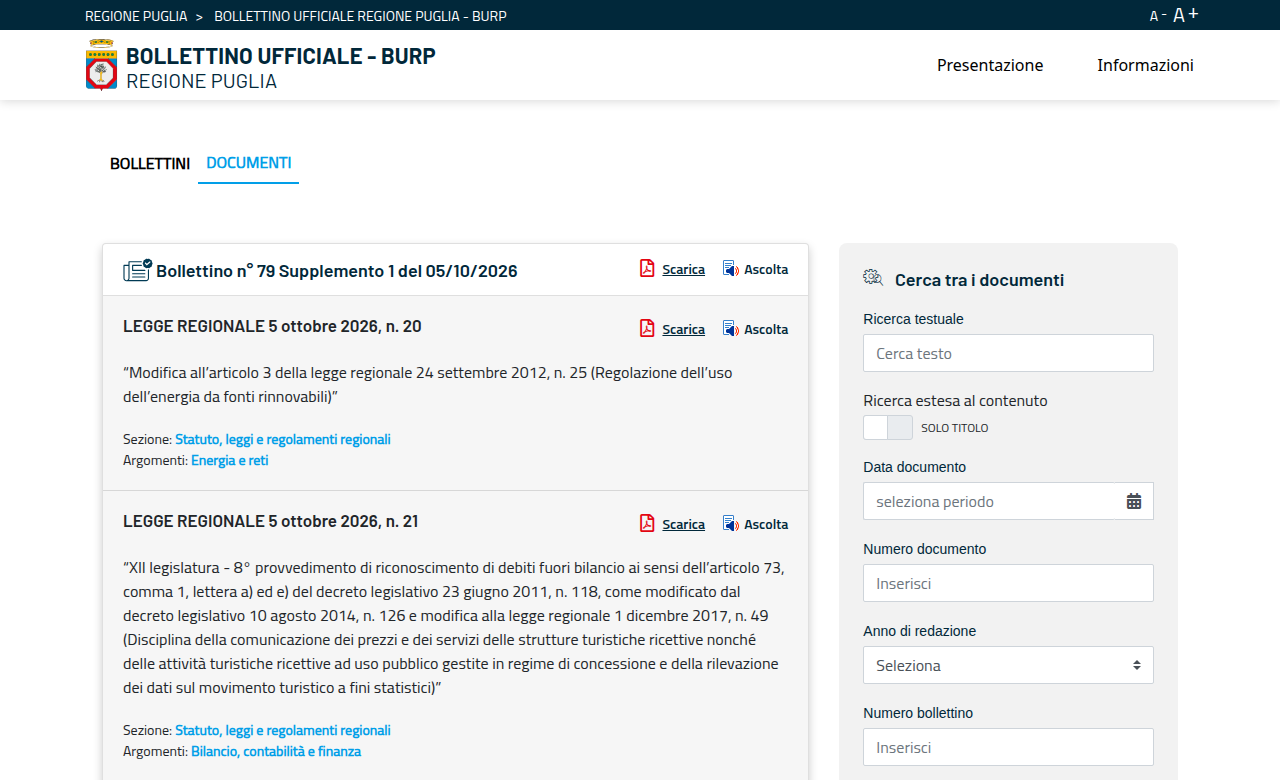The image size is (1280, 780).
Task: Open Bollettino Ufficiale Regione Puglia - BURP breadcrumb
Action: [360, 16]
